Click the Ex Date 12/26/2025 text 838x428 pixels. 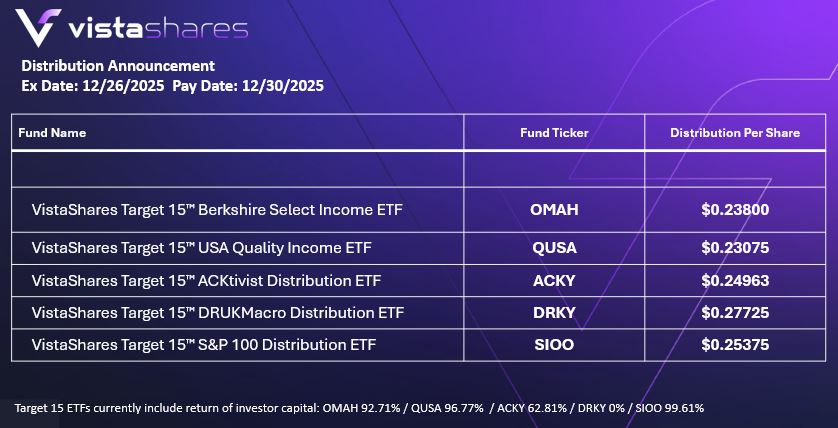coord(92,86)
